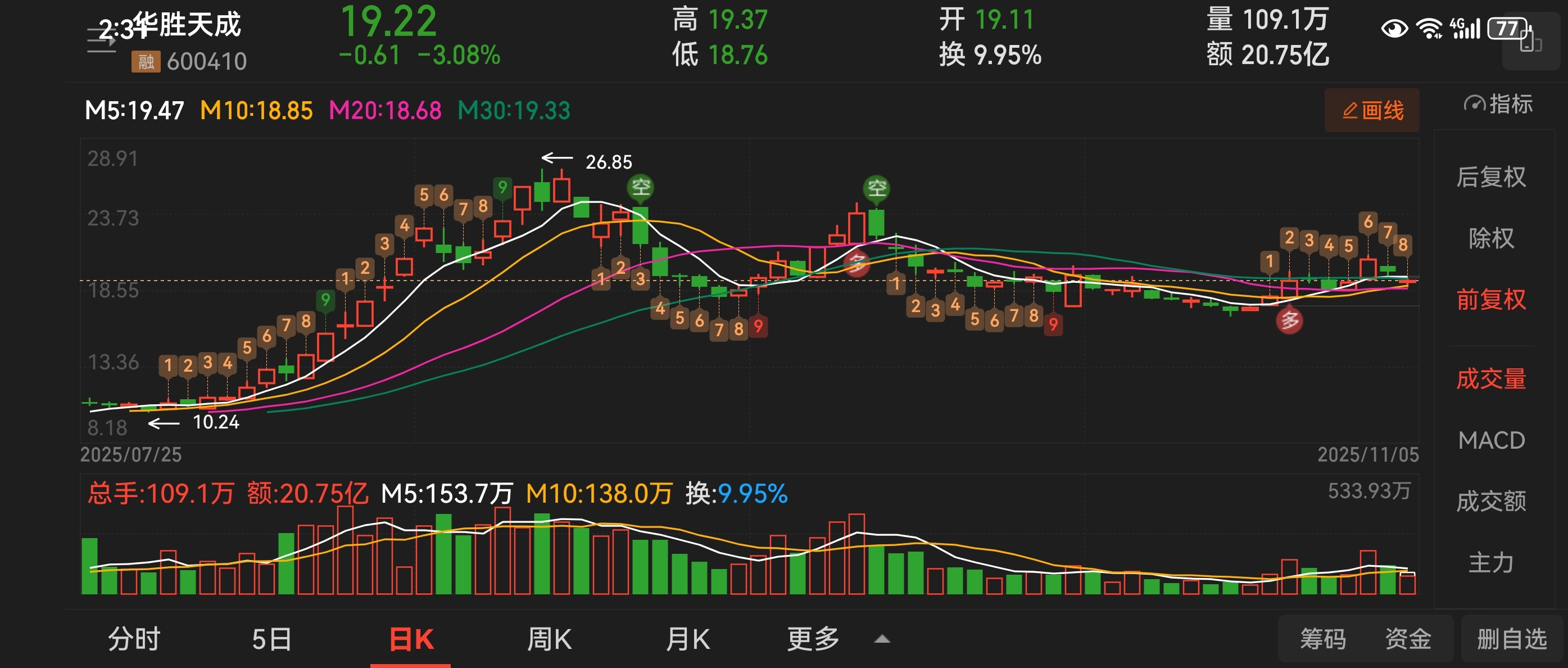Tap the red 多 signal marker below candles
This screenshot has width=1568, height=668.
1289,321
